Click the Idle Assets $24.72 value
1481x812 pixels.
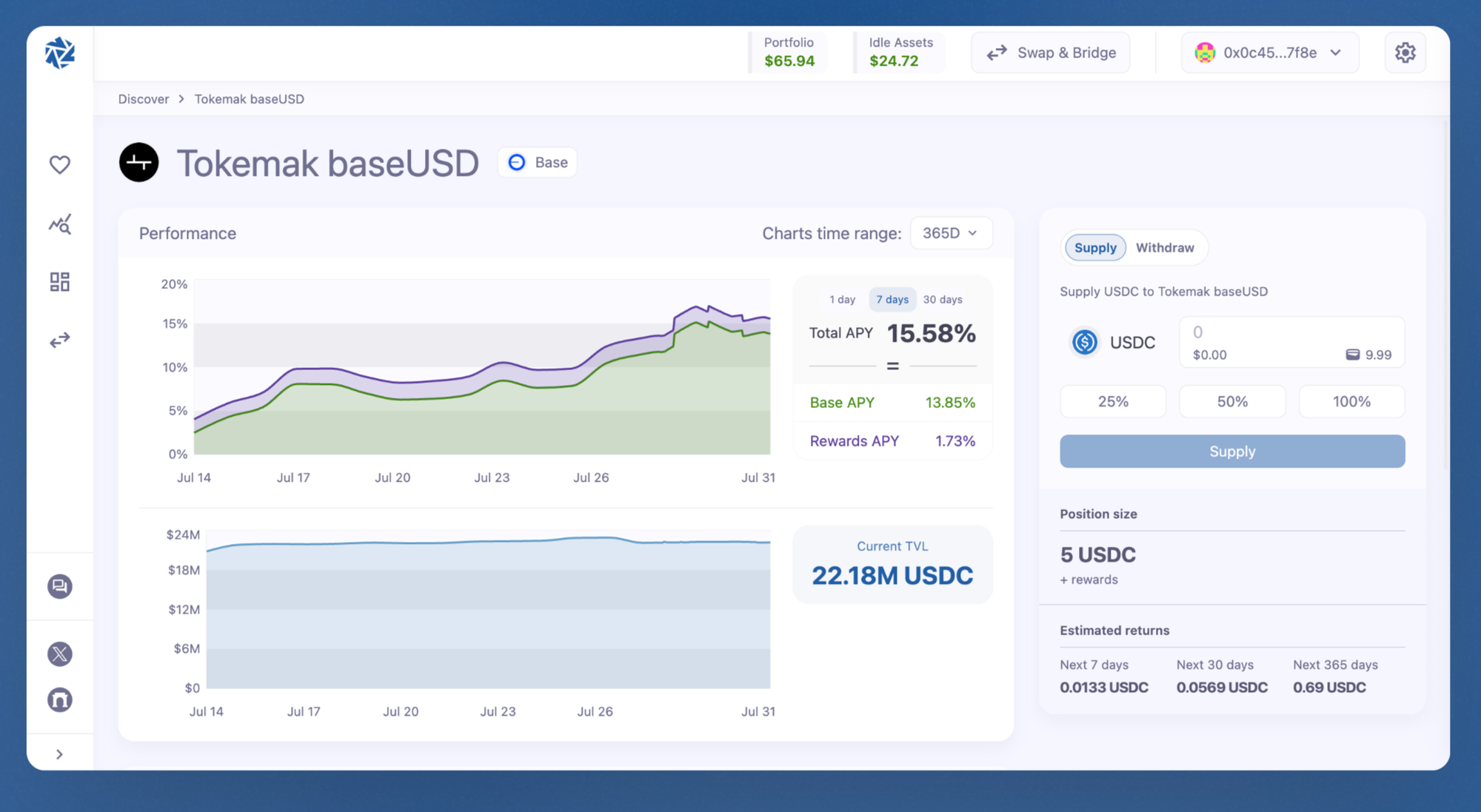tap(894, 61)
